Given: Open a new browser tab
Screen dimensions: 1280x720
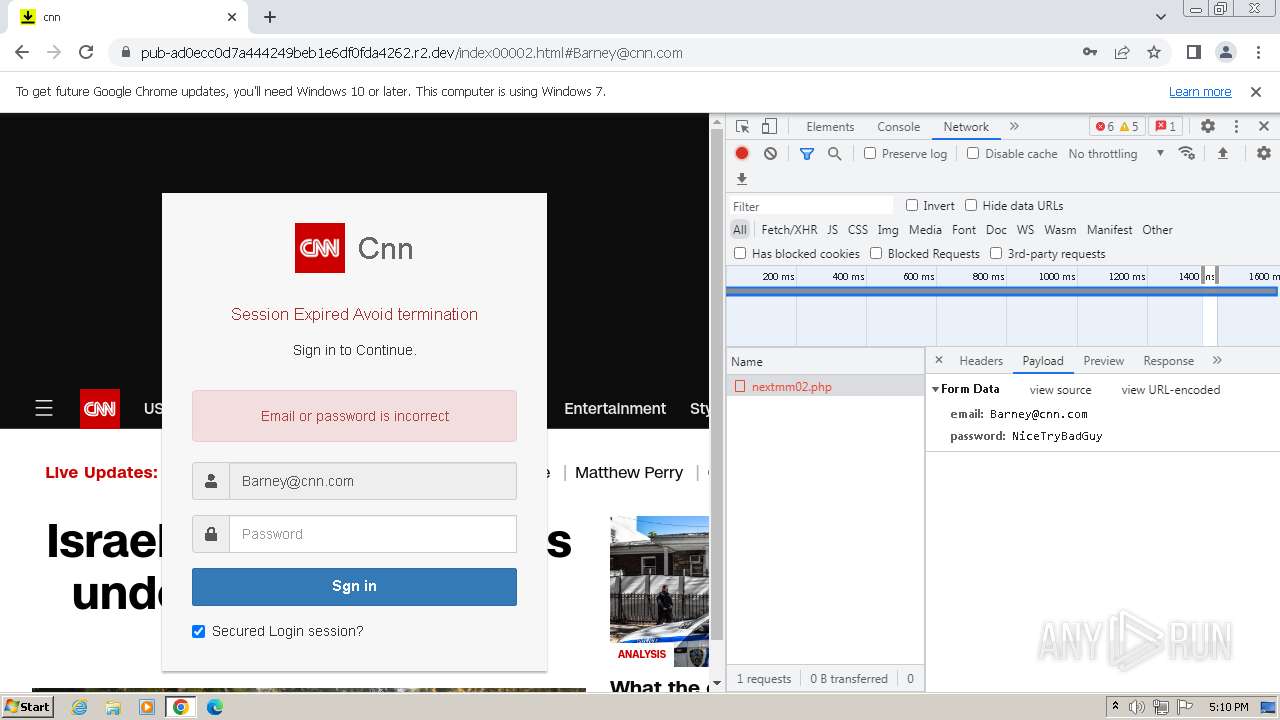Looking at the screenshot, I should point(270,17).
